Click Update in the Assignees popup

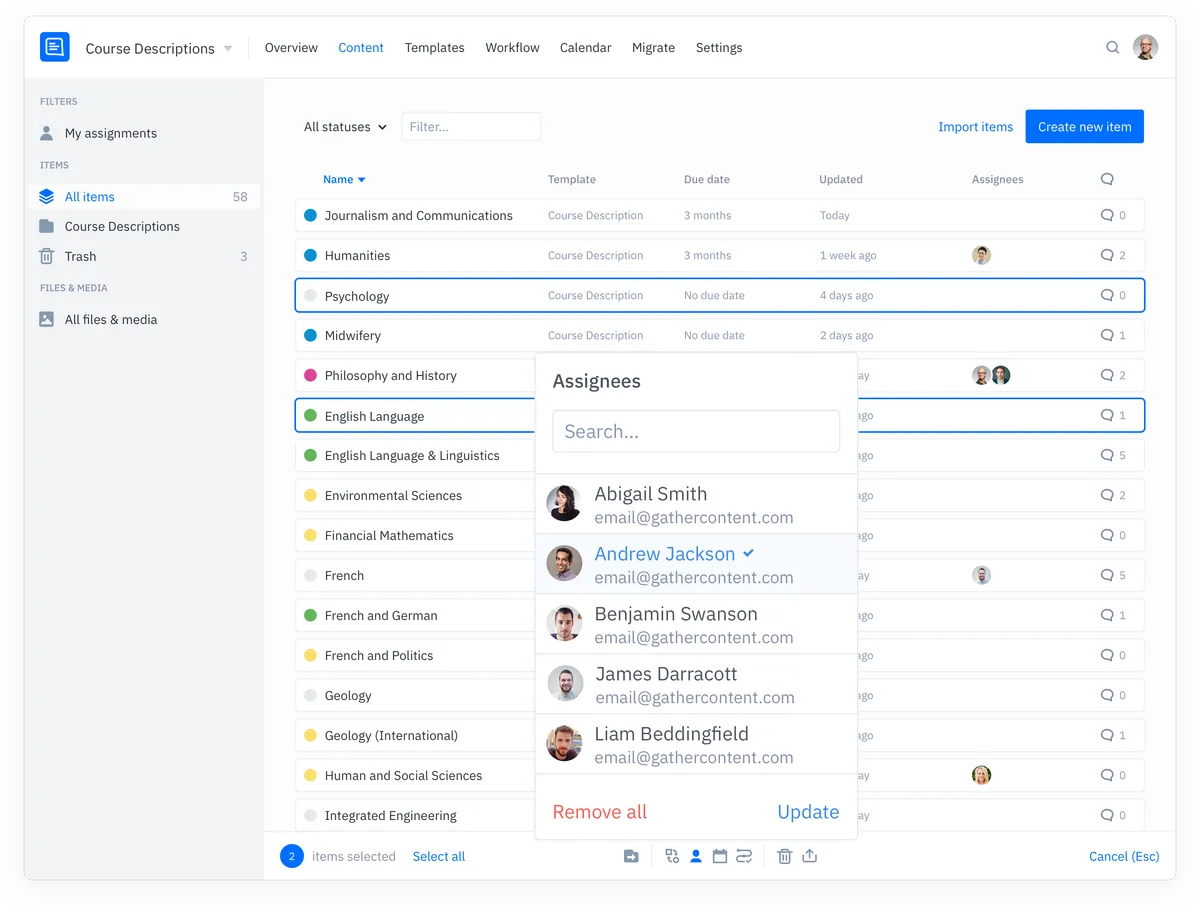(x=808, y=812)
